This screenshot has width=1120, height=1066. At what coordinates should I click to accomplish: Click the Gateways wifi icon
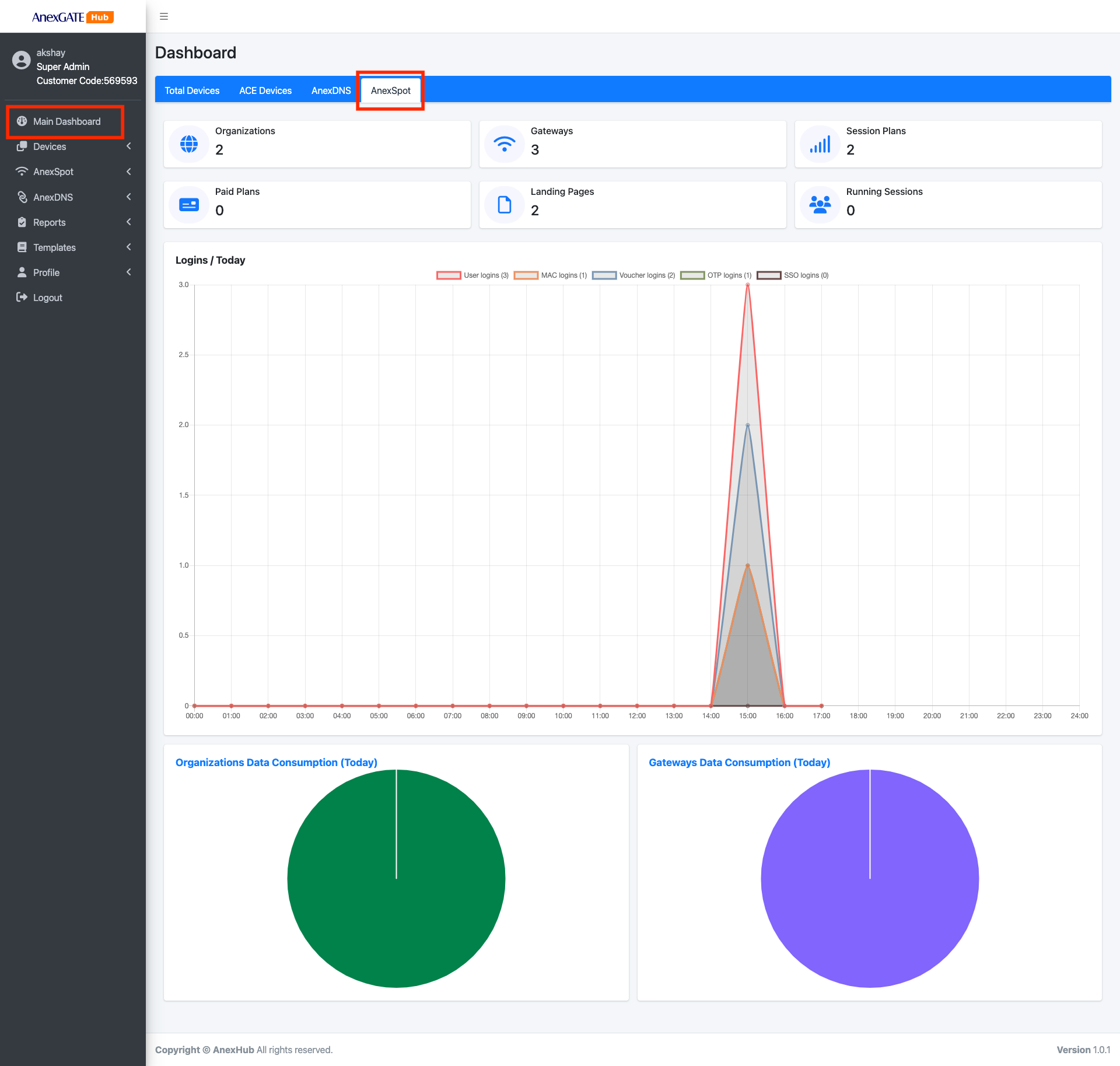(x=504, y=144)
